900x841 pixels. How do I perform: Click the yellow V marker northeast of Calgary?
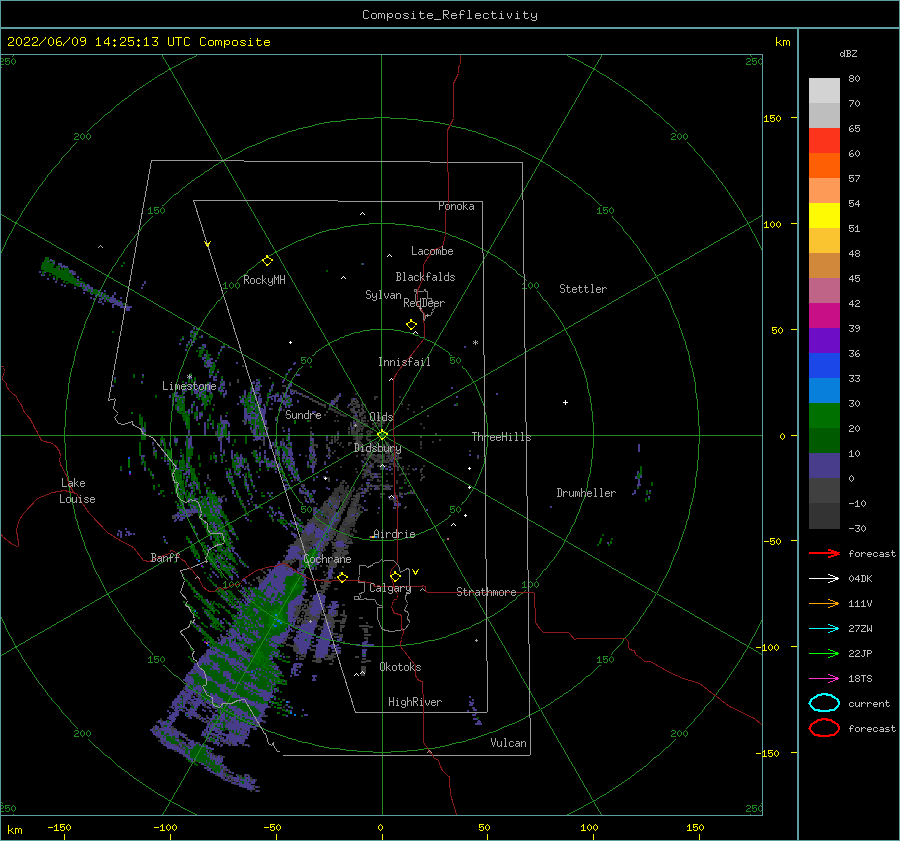coord(415,572)
